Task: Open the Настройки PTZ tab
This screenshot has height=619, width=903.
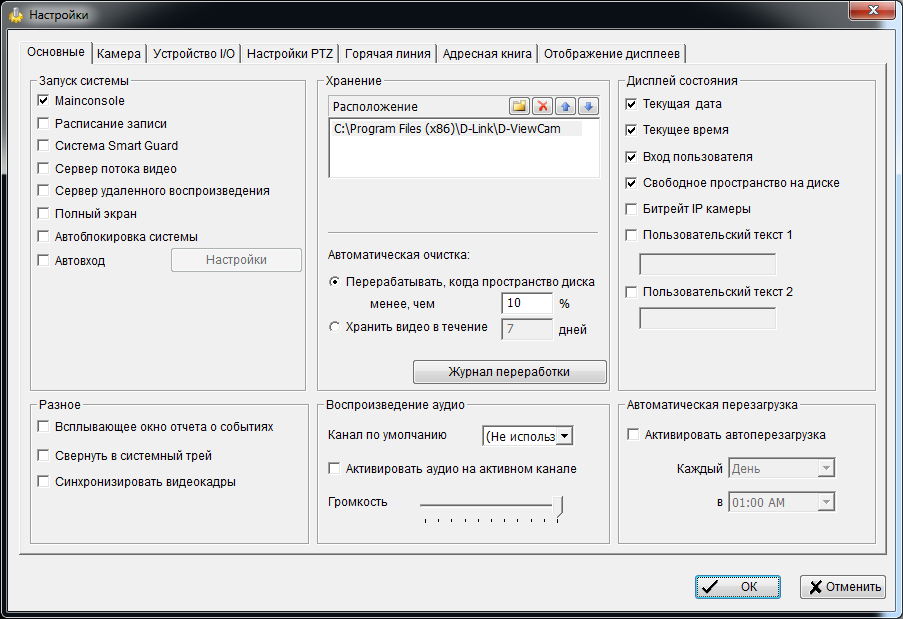Action: point(290,54)
